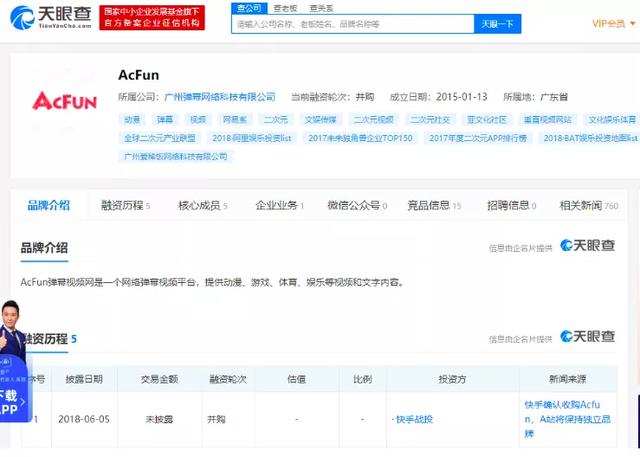The image size is (640, 457).
Task: Open the 融资历程 tab
Action: tap(124, 206)
